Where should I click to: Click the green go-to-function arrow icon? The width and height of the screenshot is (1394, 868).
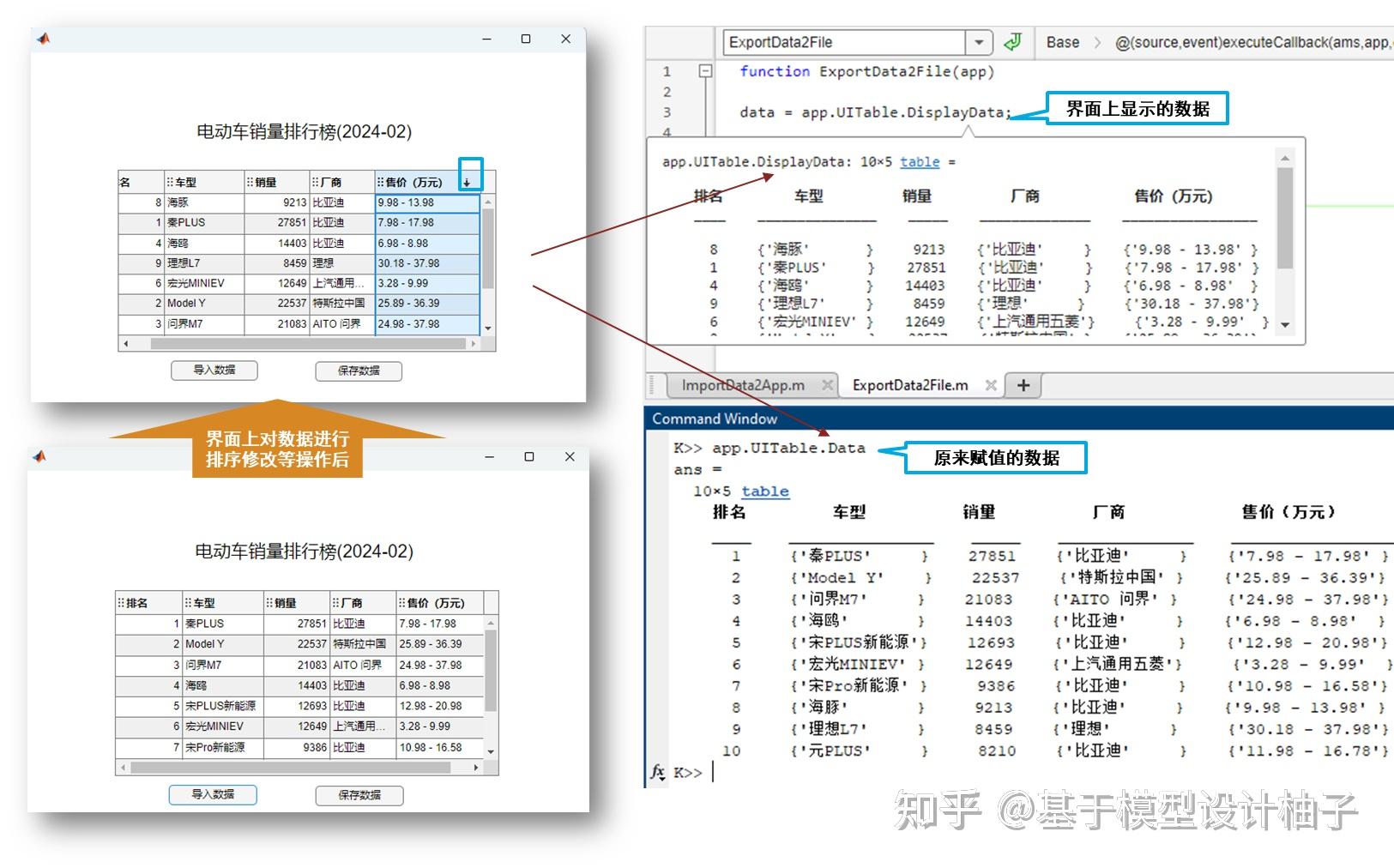coord(1012,41)
